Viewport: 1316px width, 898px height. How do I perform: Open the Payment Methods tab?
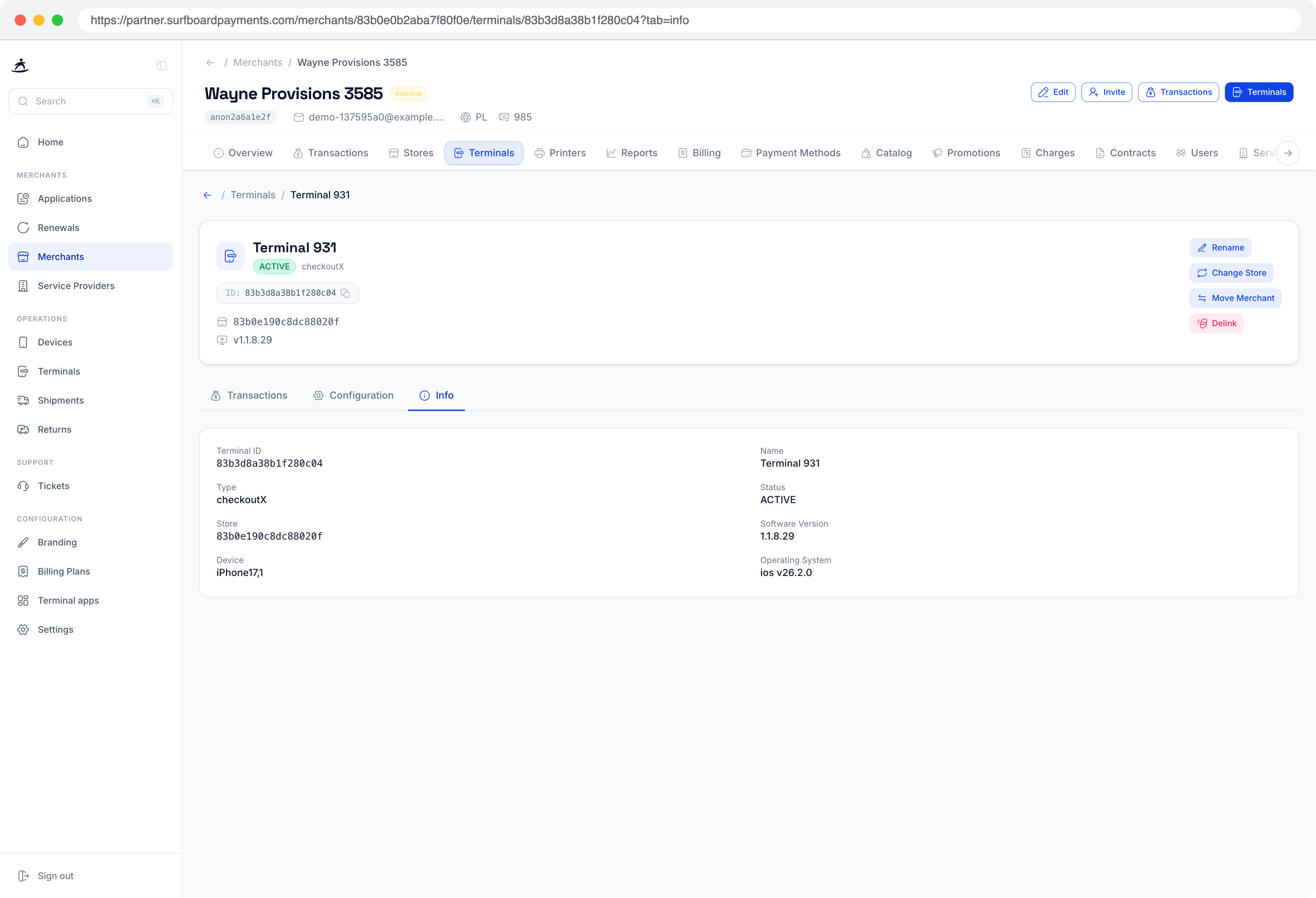point(790,153)
